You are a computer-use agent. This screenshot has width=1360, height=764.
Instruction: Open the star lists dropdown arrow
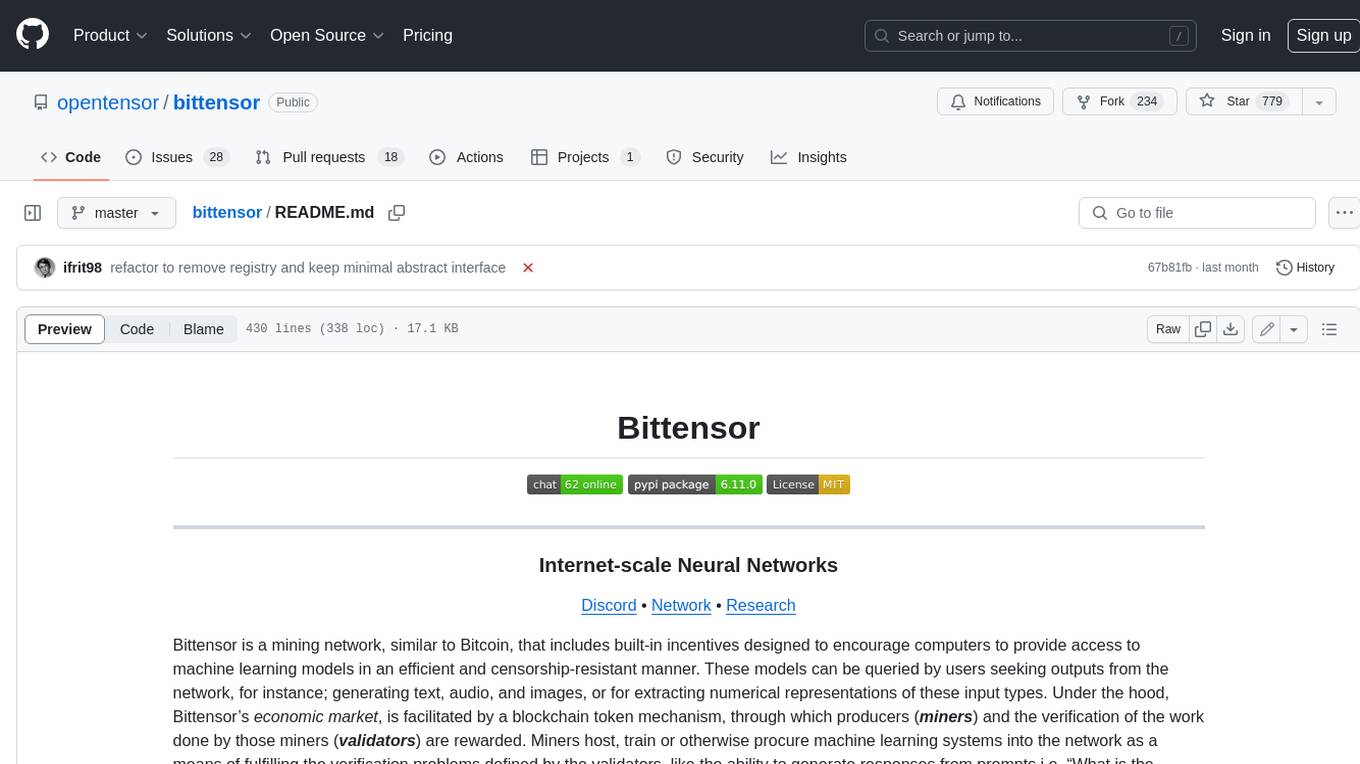click(1319, 102)
